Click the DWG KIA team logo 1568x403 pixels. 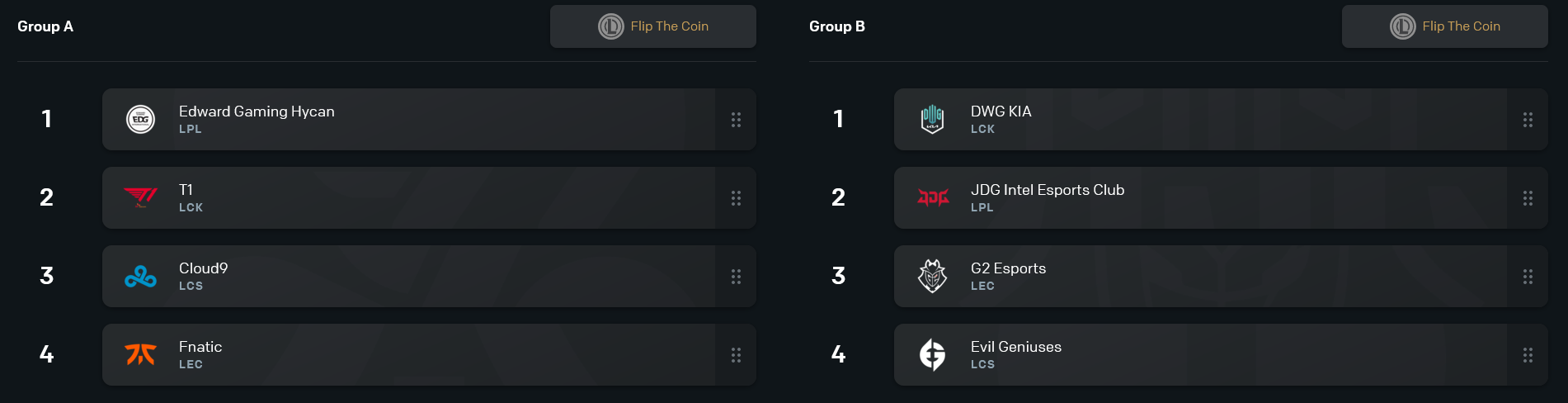[x=932, y=120]
